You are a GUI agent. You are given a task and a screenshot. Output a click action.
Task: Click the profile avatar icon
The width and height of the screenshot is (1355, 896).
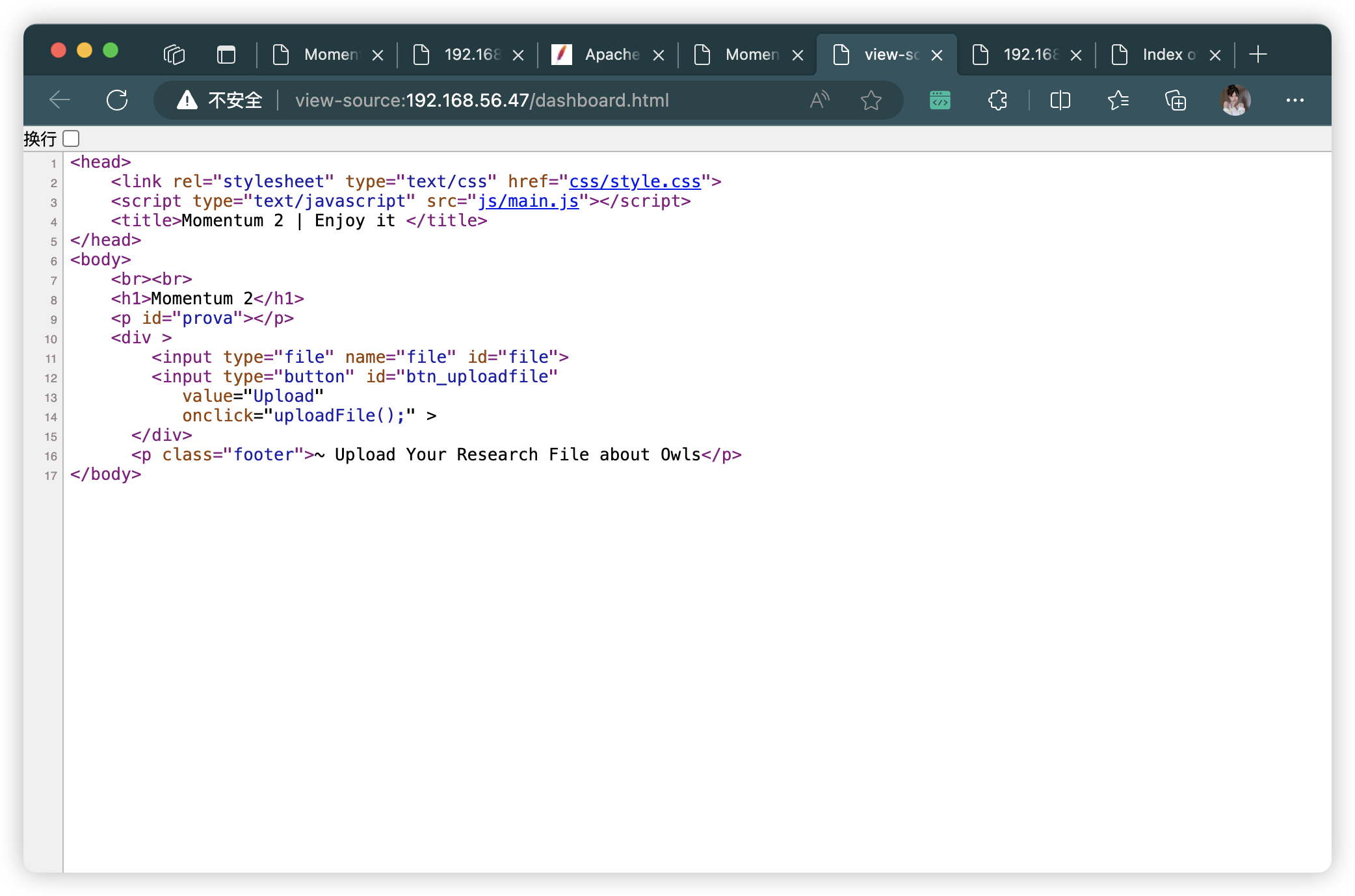pos(1236,99)
